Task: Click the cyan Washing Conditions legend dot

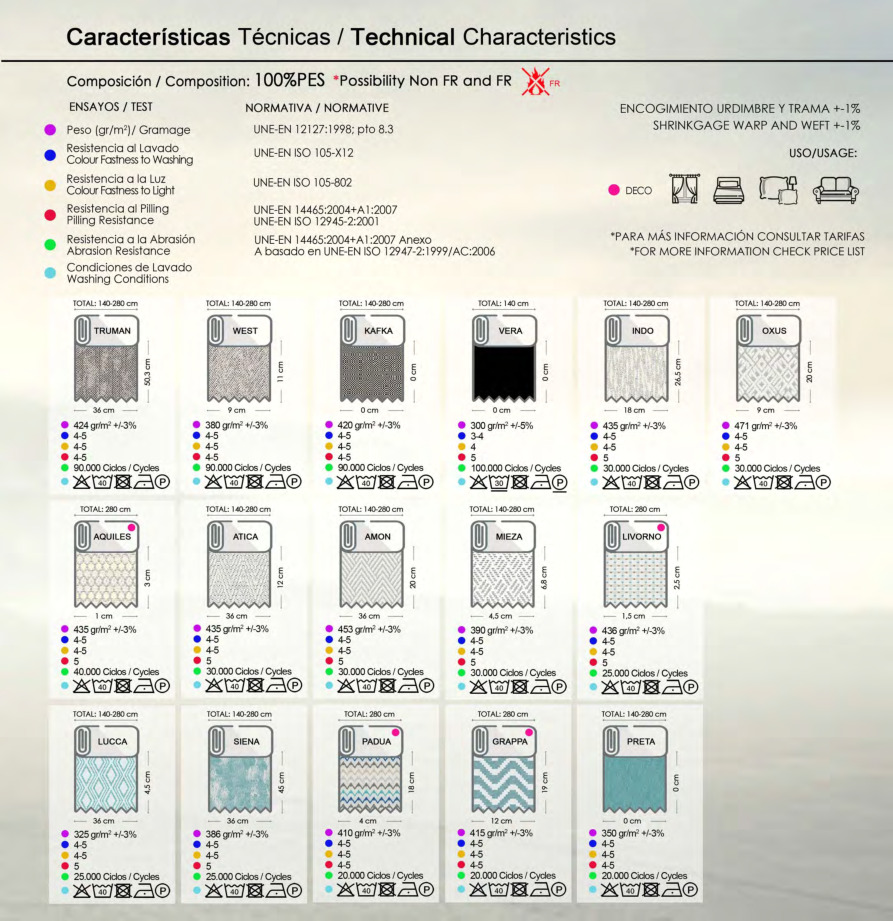Action: 51,273
